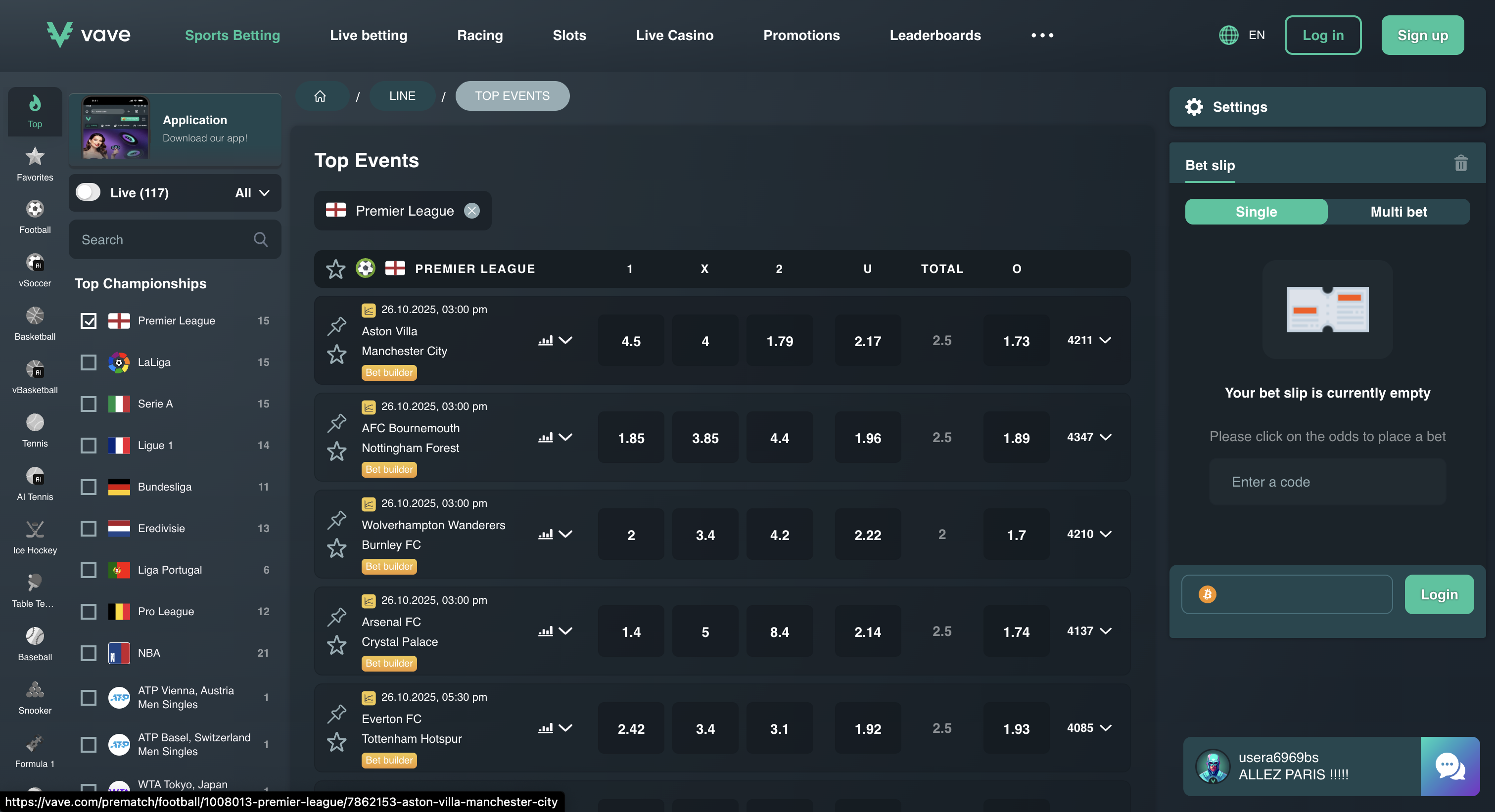Favorite the Arsenal FC vs Crystal Palace match

click(336, 645)
